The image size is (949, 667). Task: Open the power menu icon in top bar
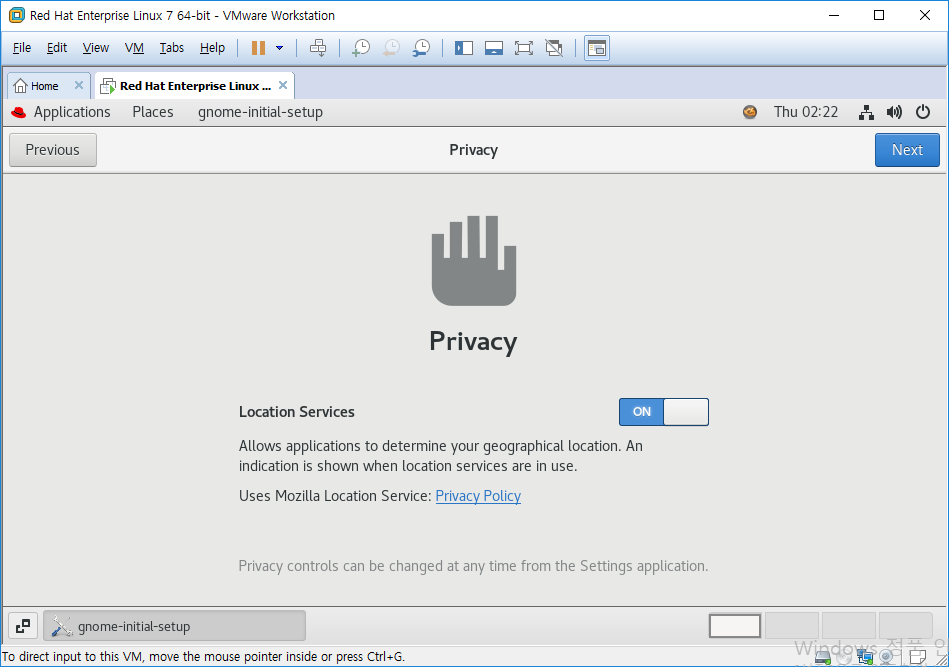pos(922,112)
